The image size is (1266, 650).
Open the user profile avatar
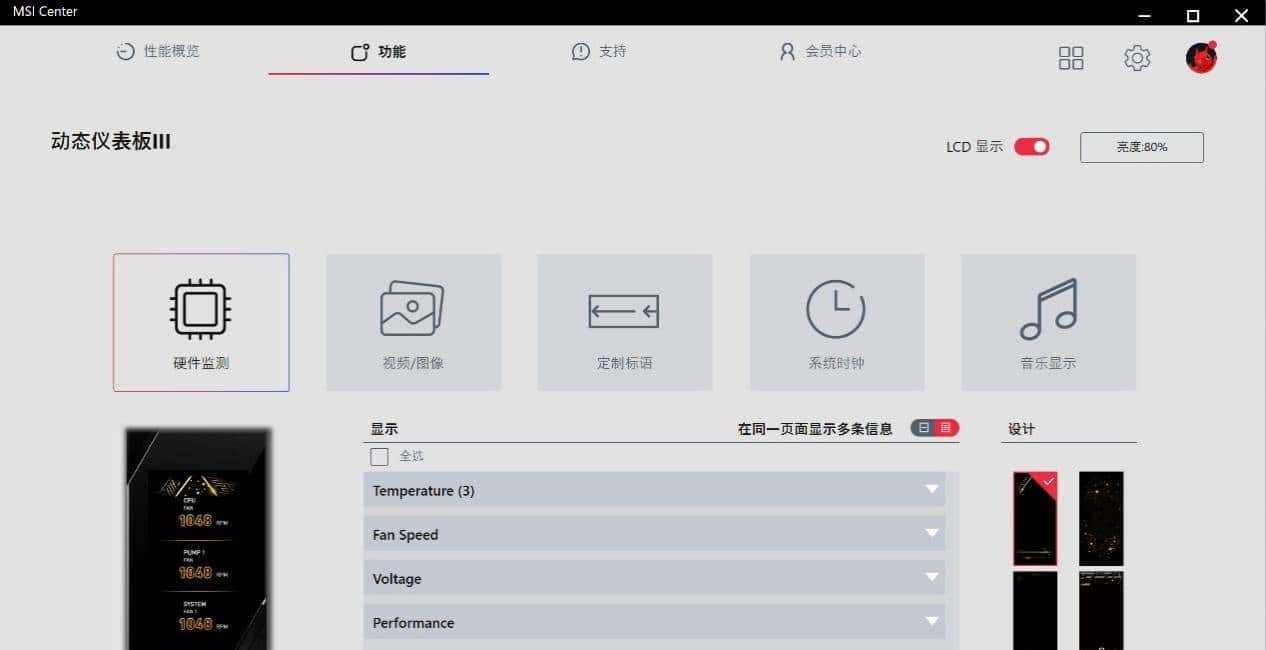click(1200, 58)
